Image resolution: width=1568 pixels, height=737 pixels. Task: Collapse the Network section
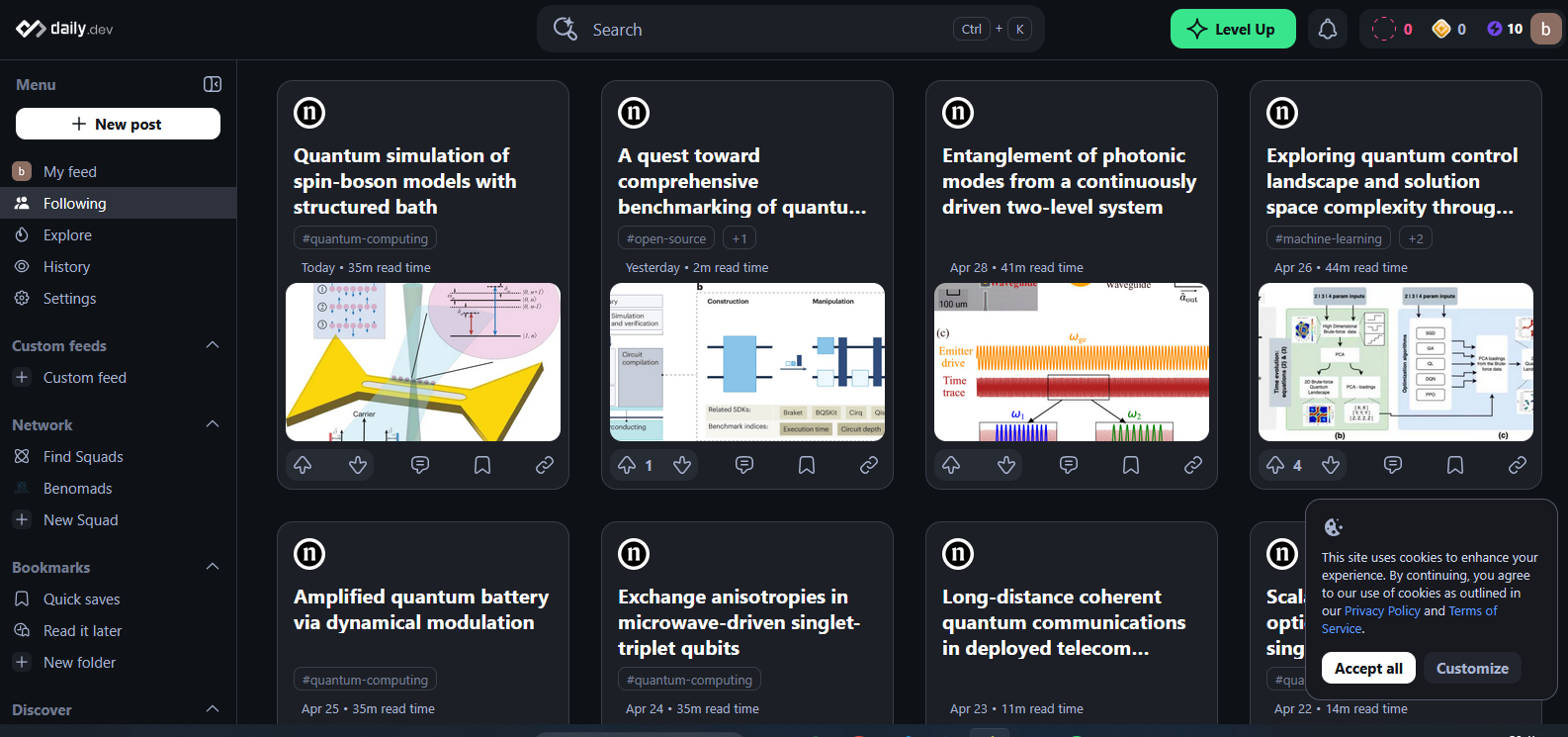[213, 424]
